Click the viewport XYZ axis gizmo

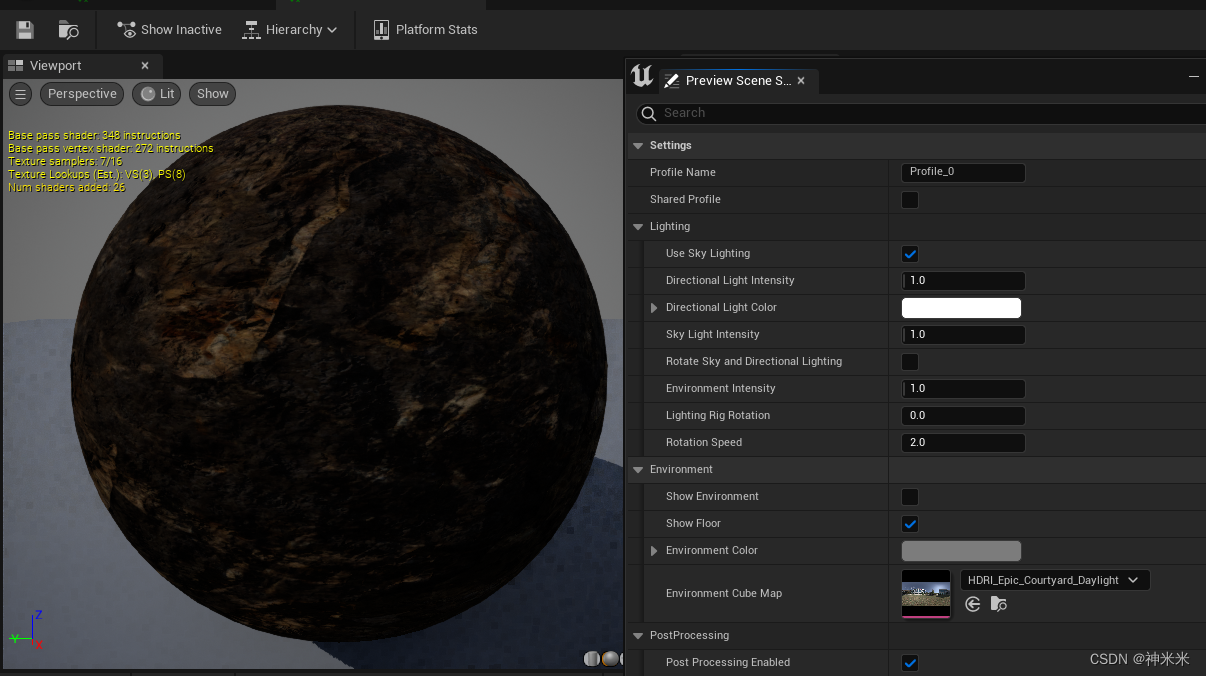[x=27, y=630]
